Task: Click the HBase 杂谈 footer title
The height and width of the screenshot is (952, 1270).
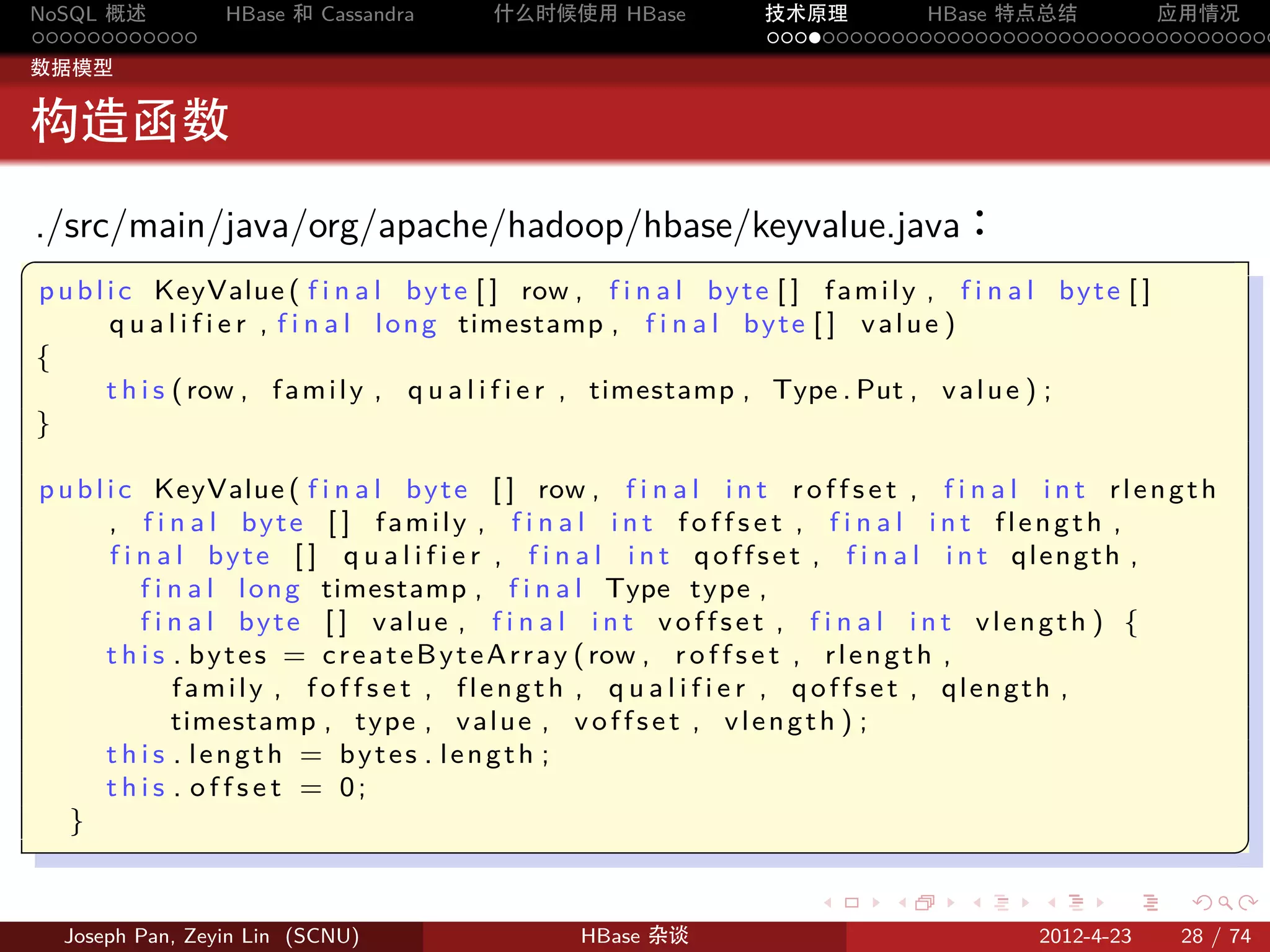Action: coord(635,936)
